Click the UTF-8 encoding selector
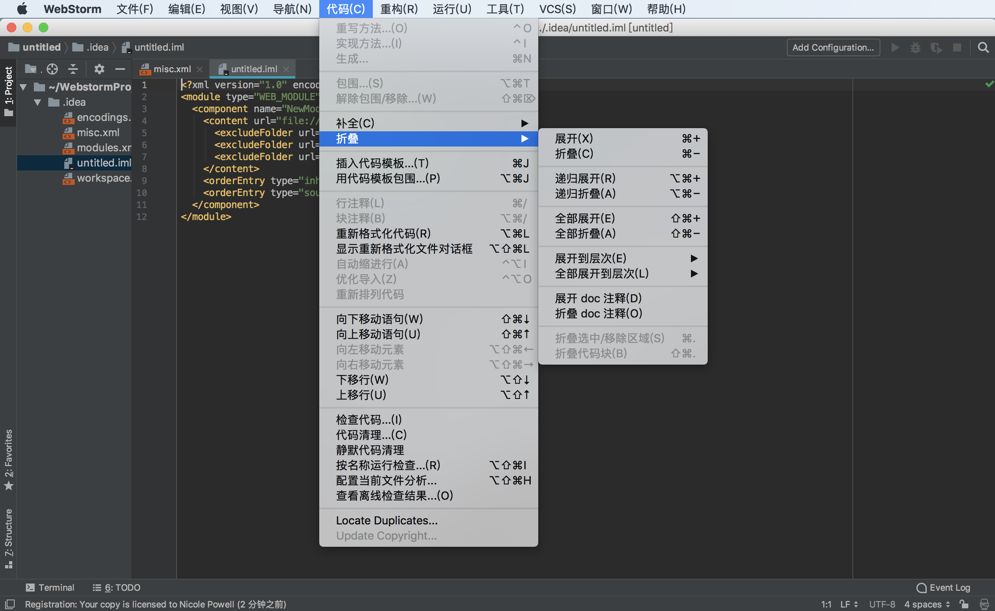This screenshot has width=995, height=611. click(x=882, y=604)
